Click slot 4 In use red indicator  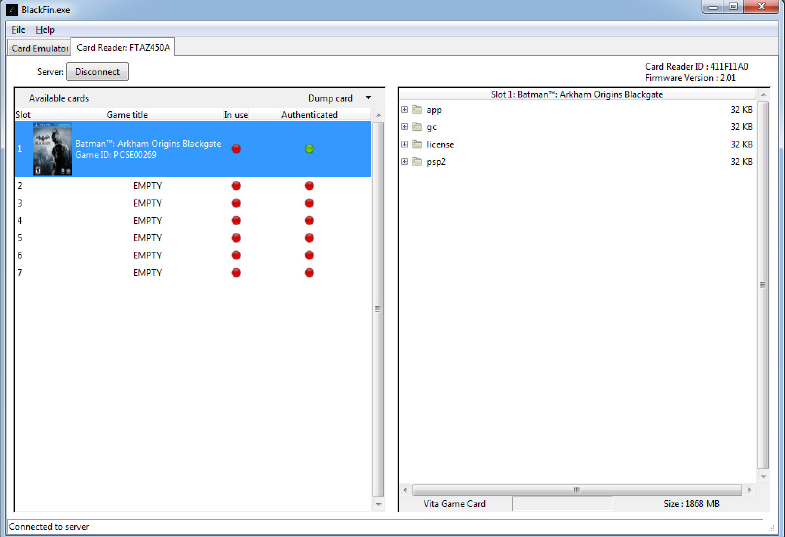(236, 220)
